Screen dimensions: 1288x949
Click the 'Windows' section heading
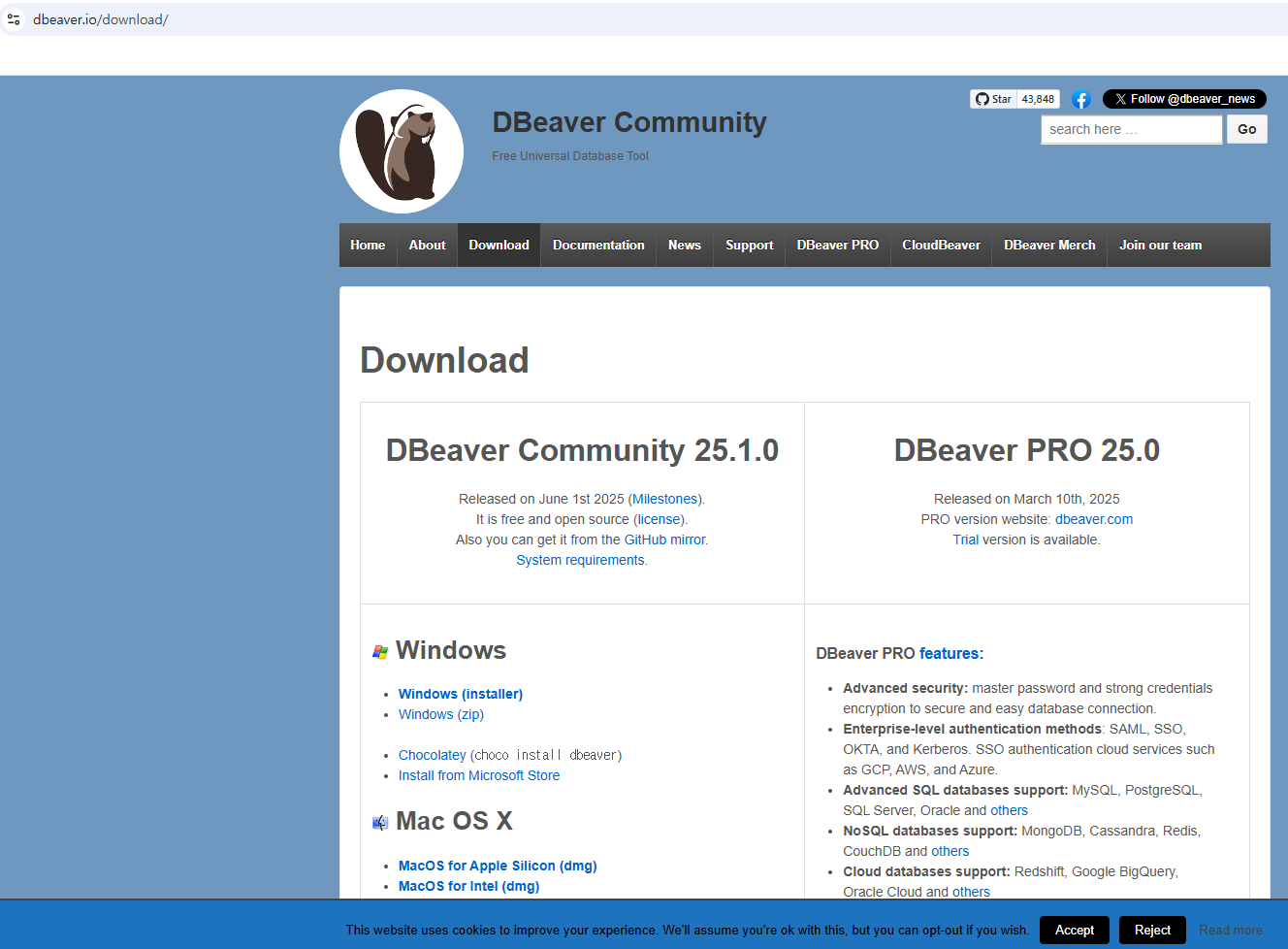(451, 650)
